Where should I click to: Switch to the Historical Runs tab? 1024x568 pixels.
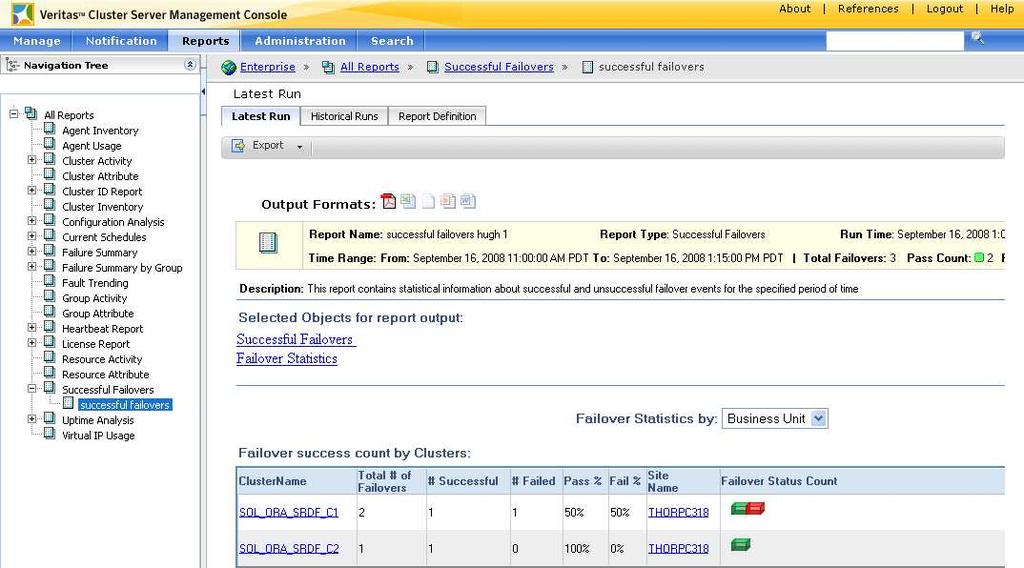344,116
